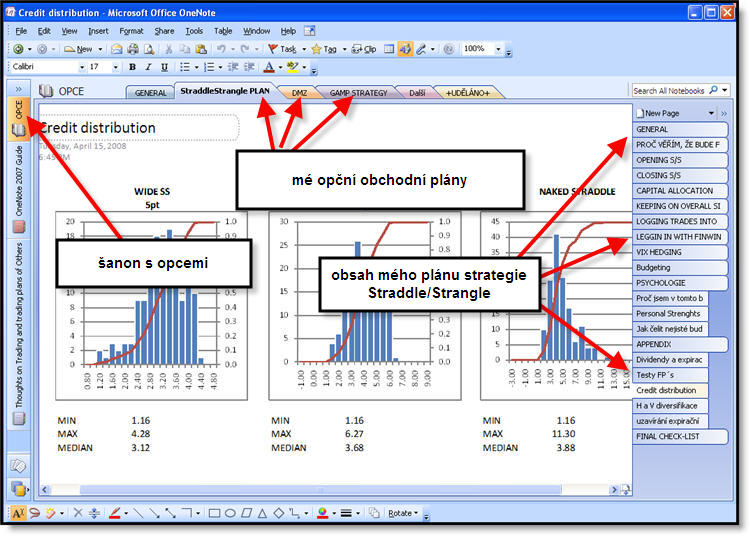Pick the yellow highlight color tool
This screenshot has height=536, width=750.
click(x=292, y=67)
